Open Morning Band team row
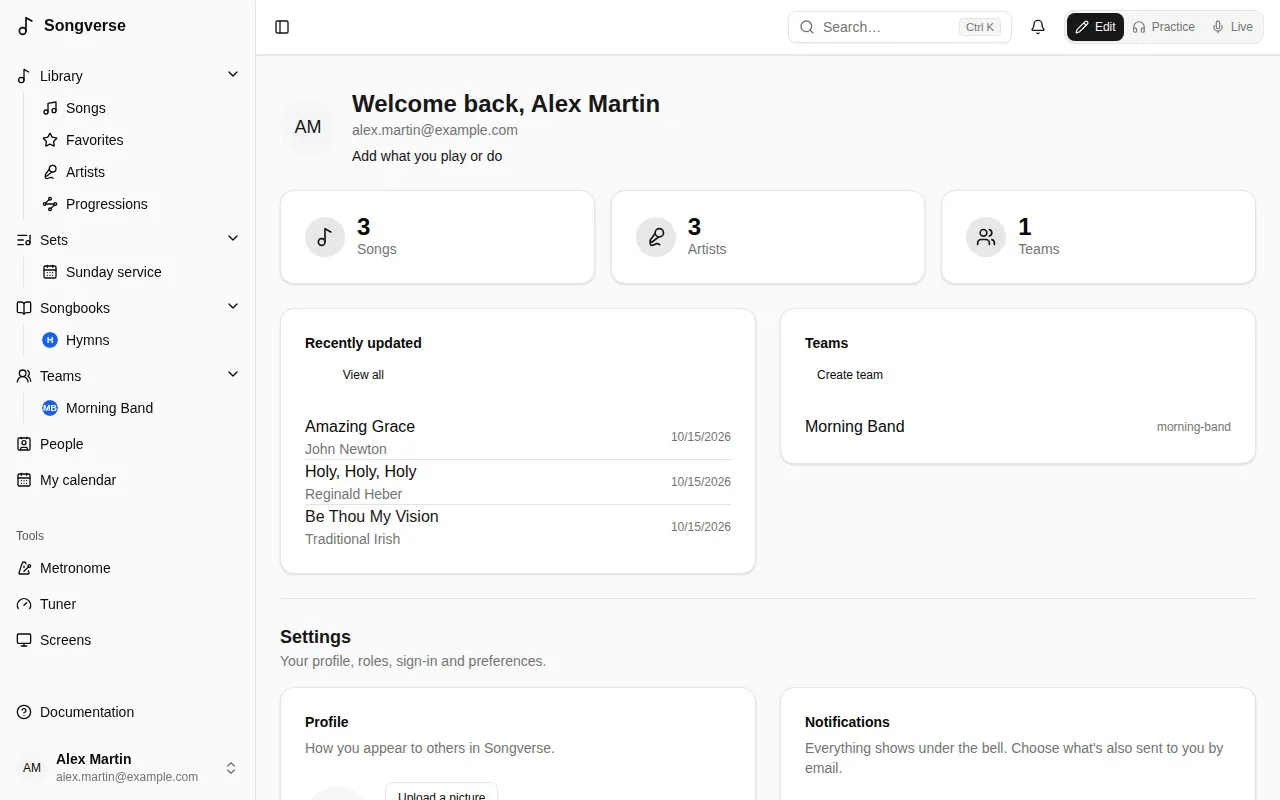 [x=1018, y=426]
